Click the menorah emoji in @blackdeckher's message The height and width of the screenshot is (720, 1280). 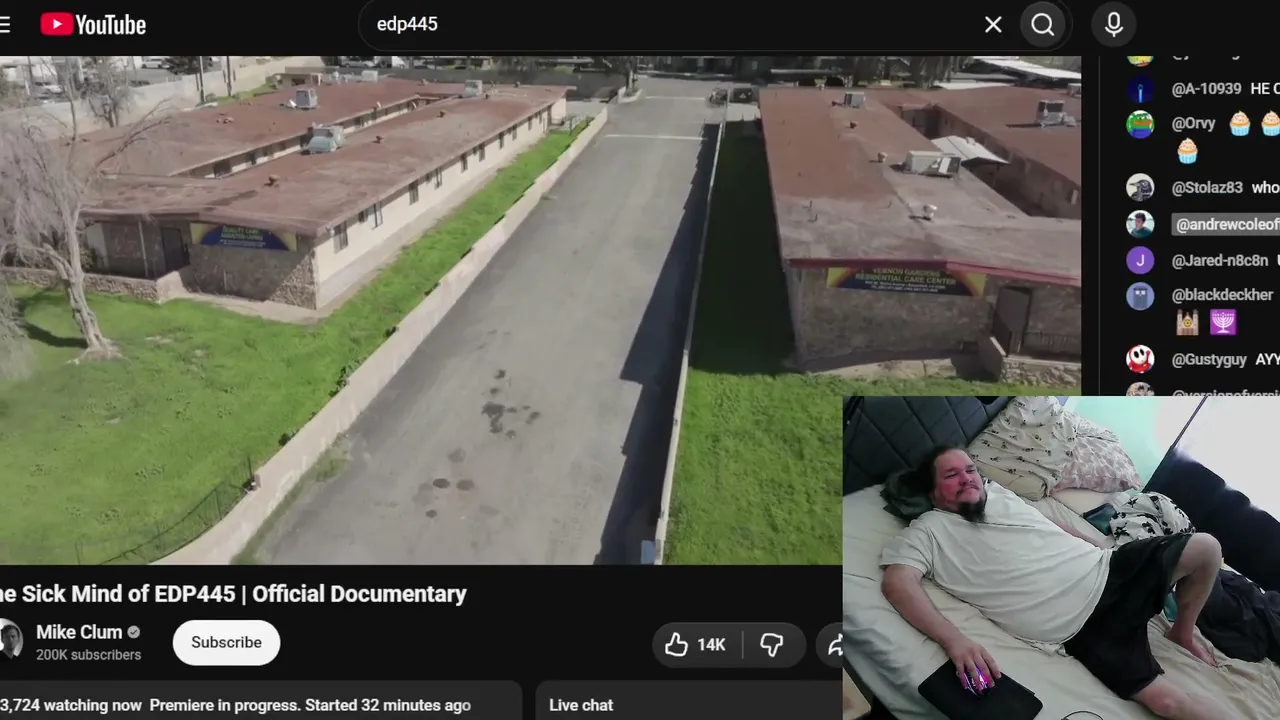coord(1223,322)
